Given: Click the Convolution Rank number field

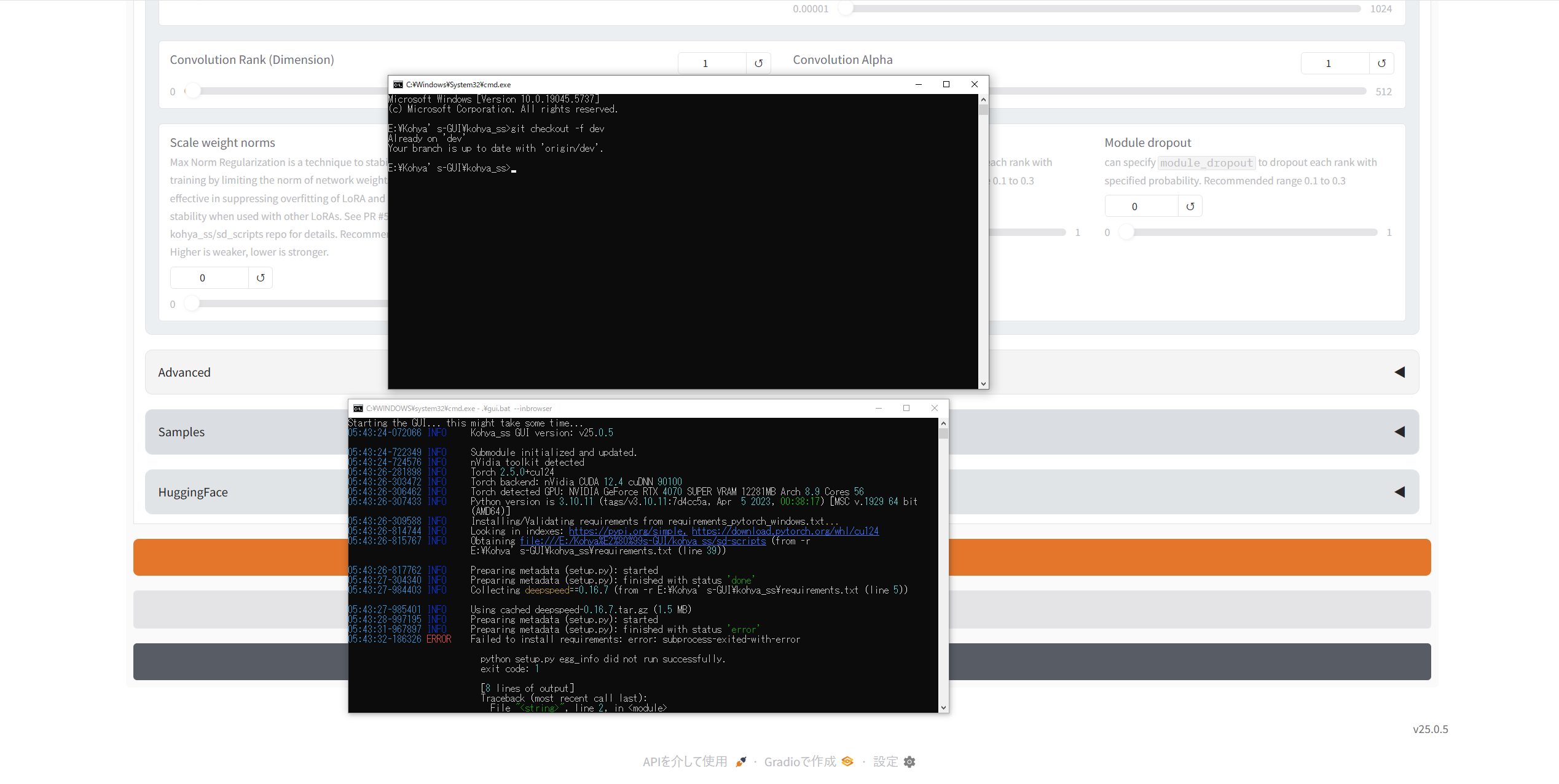Looking at the screenshot, I should [x=712, y=63].
